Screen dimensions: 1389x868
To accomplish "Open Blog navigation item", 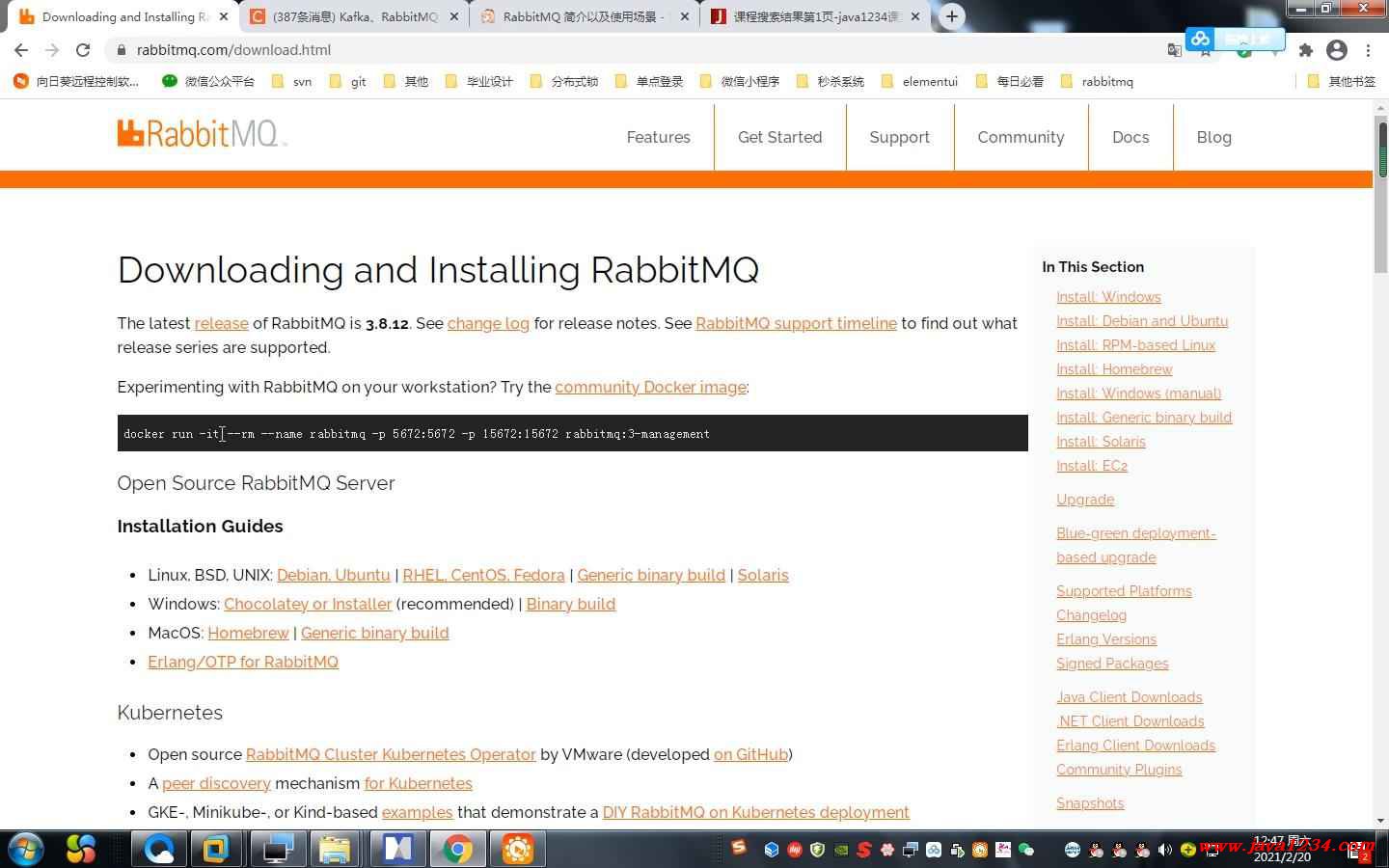I will click(1214, 137).
